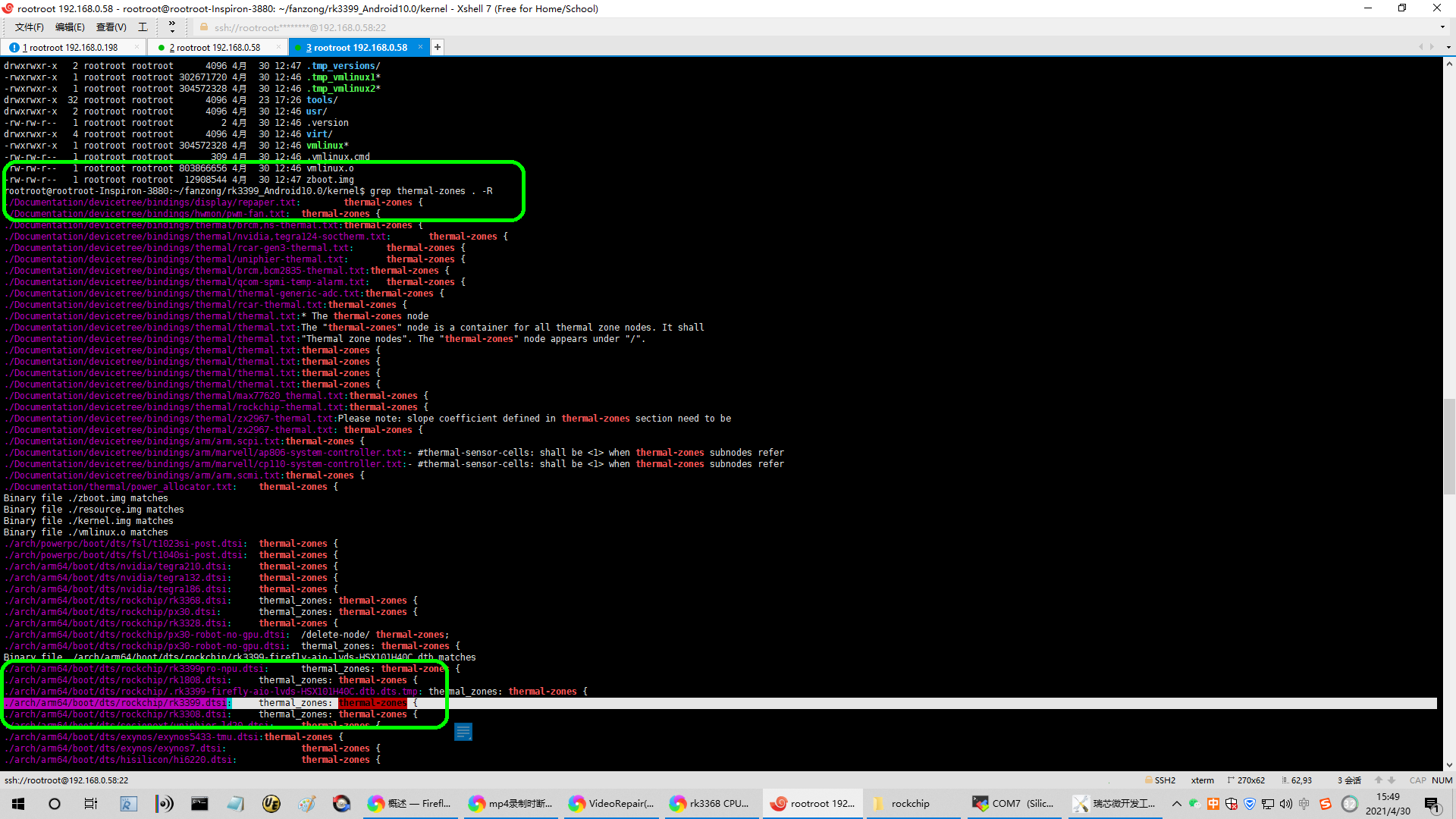Toggle the NUM indicator in status bar
This screenshot has height=819, width=1456.
click(1442, 780)
